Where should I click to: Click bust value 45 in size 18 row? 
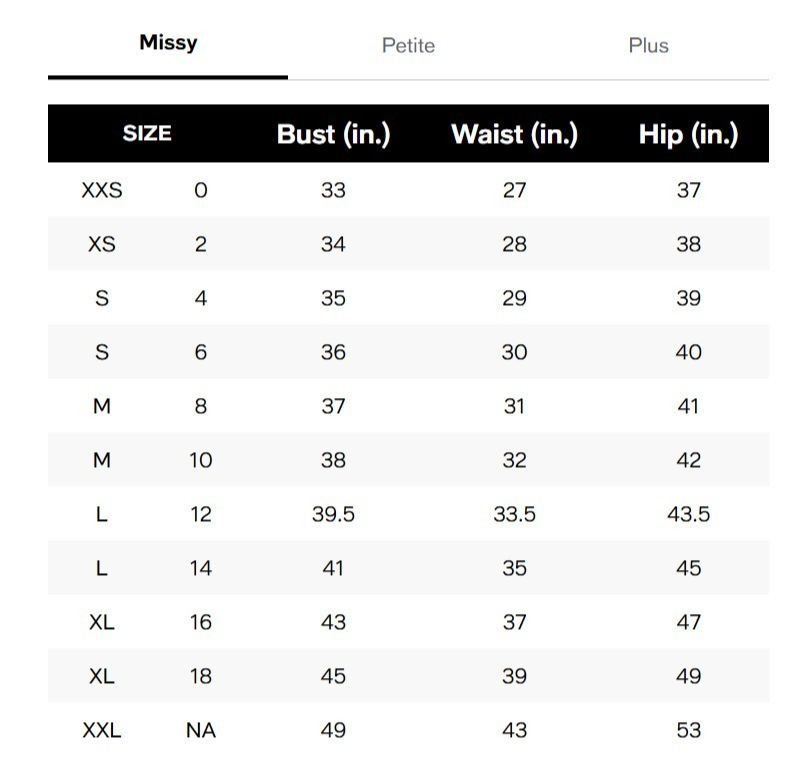click(333, 676)
